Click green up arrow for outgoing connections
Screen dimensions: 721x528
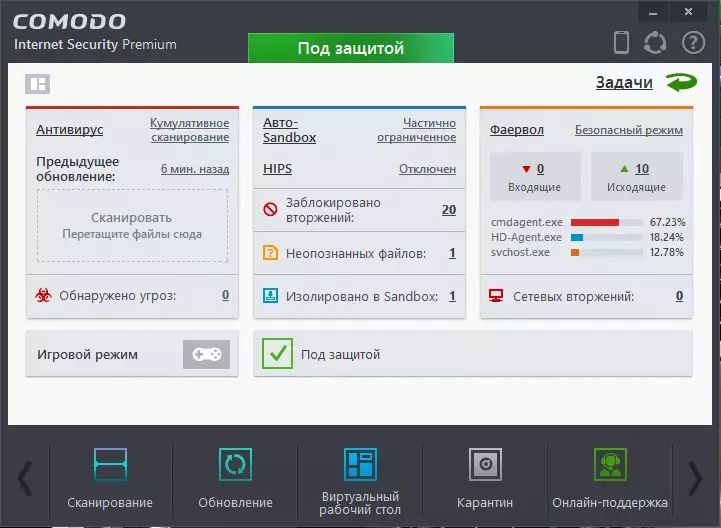pos(624,169)
